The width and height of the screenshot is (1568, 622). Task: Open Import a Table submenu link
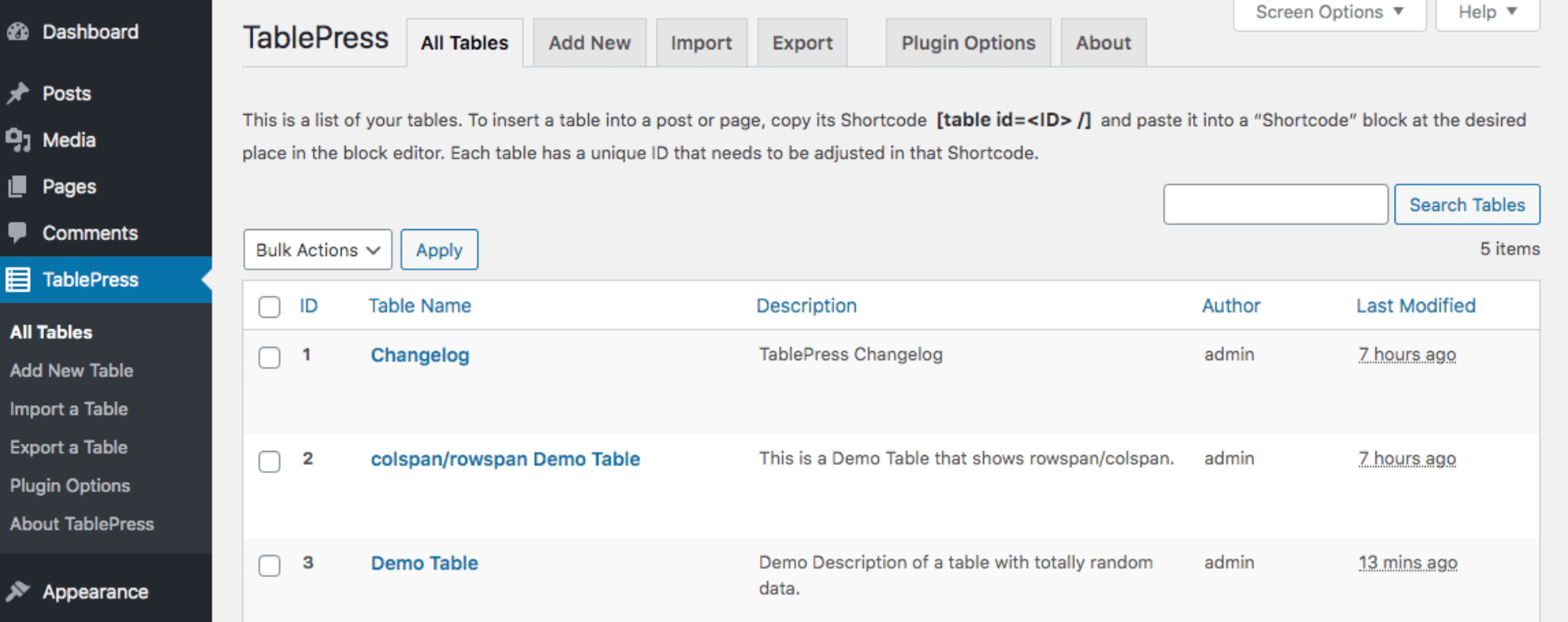click(69, 409)
